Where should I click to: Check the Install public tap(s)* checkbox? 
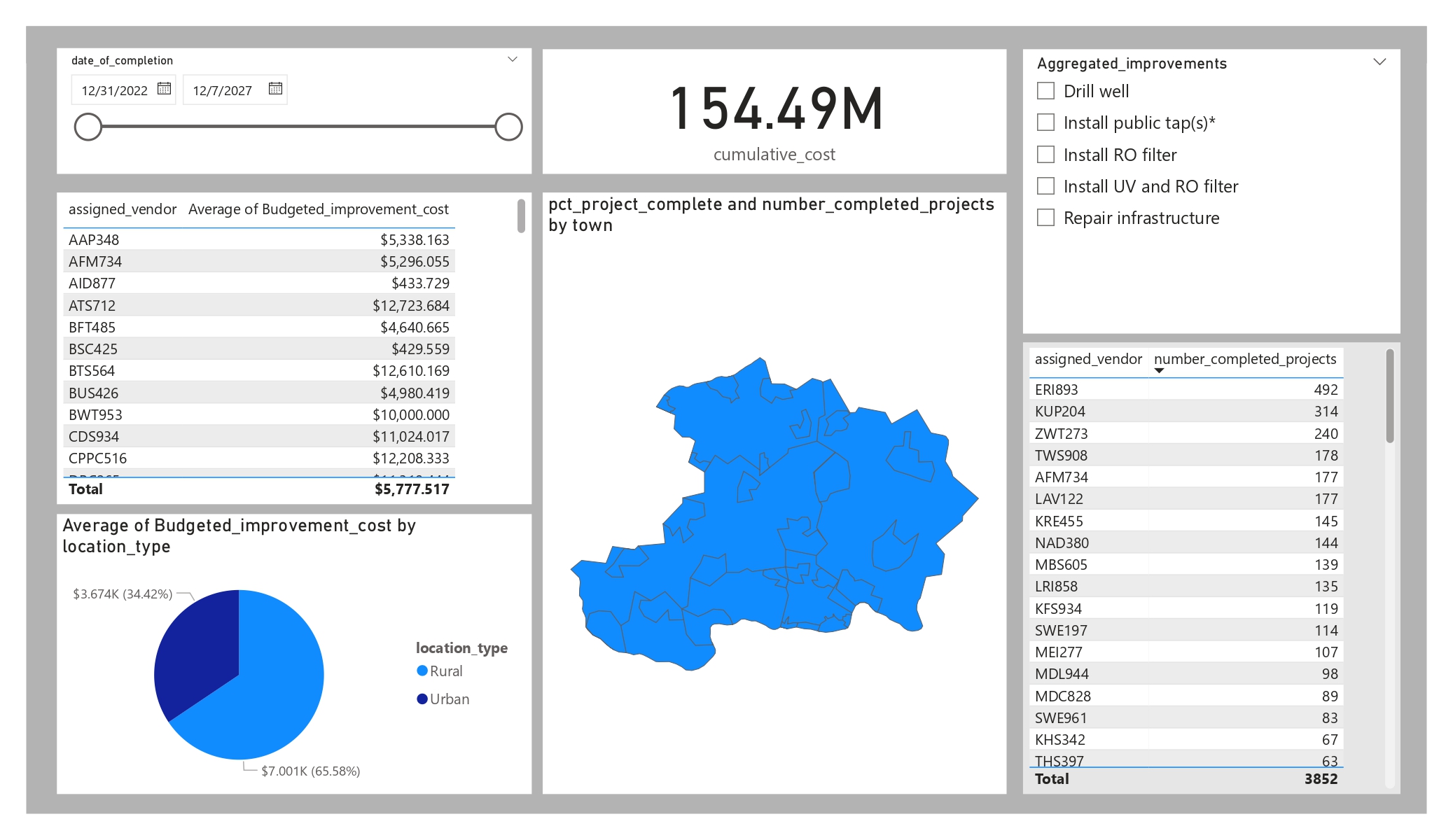pyautogui.click(x=1045, y=122)
